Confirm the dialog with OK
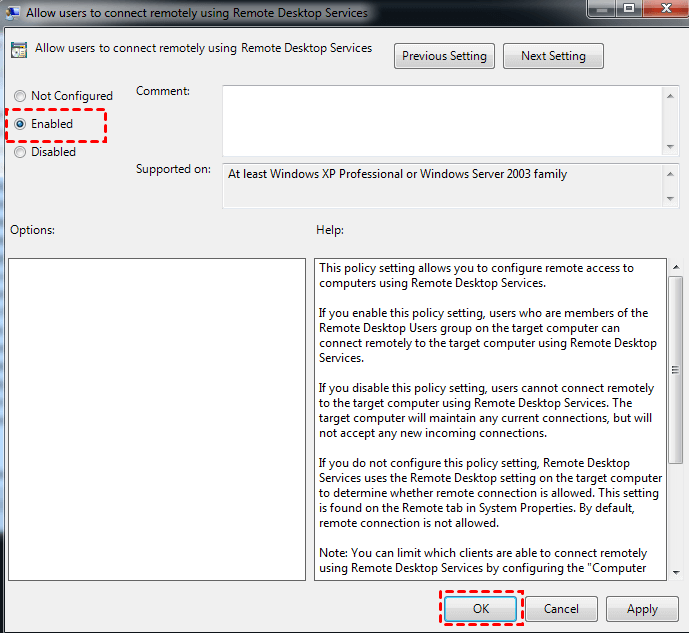The image size is (689, 633). coord(481,608)
